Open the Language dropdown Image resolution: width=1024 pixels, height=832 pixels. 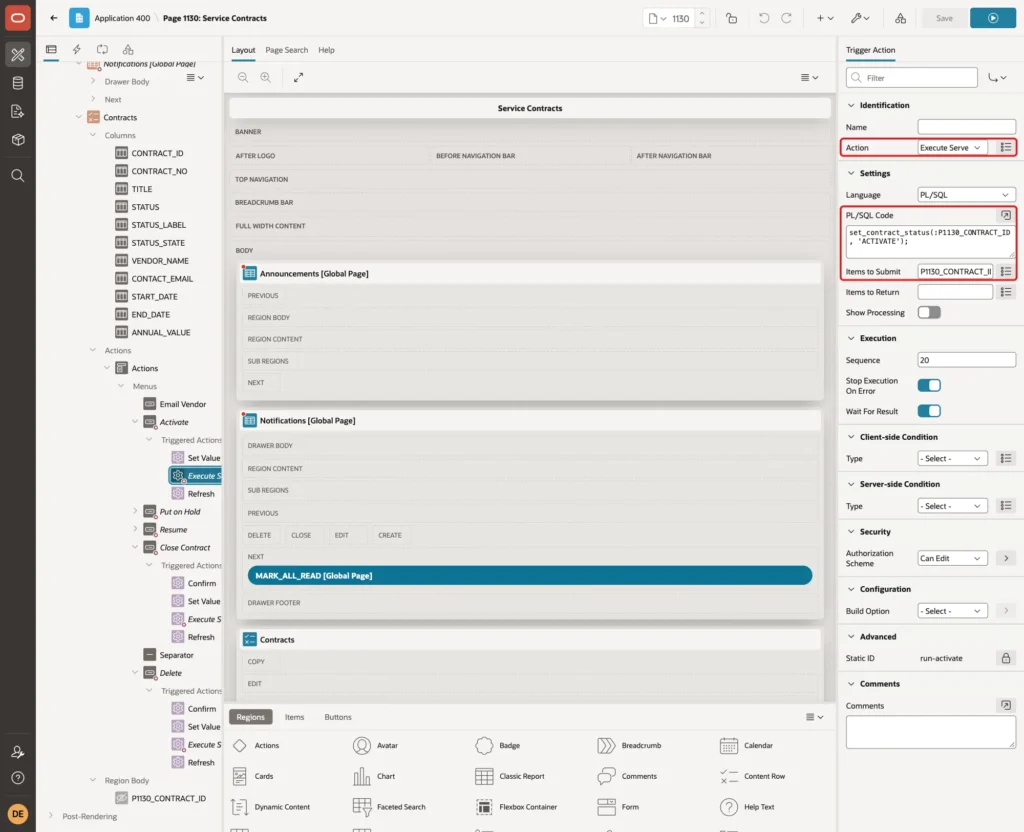coord(966,195)
